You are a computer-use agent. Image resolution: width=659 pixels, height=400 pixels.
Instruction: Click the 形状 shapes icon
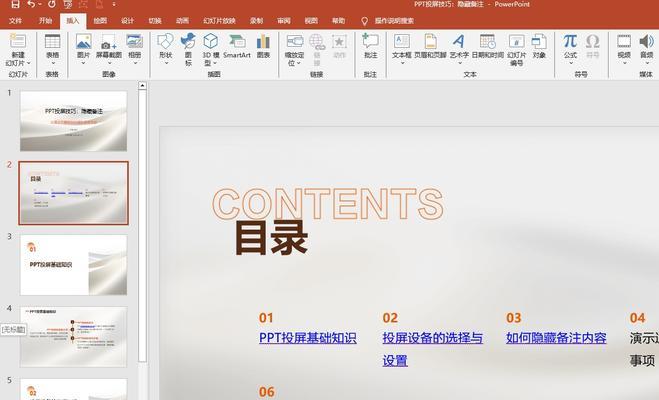166,41
